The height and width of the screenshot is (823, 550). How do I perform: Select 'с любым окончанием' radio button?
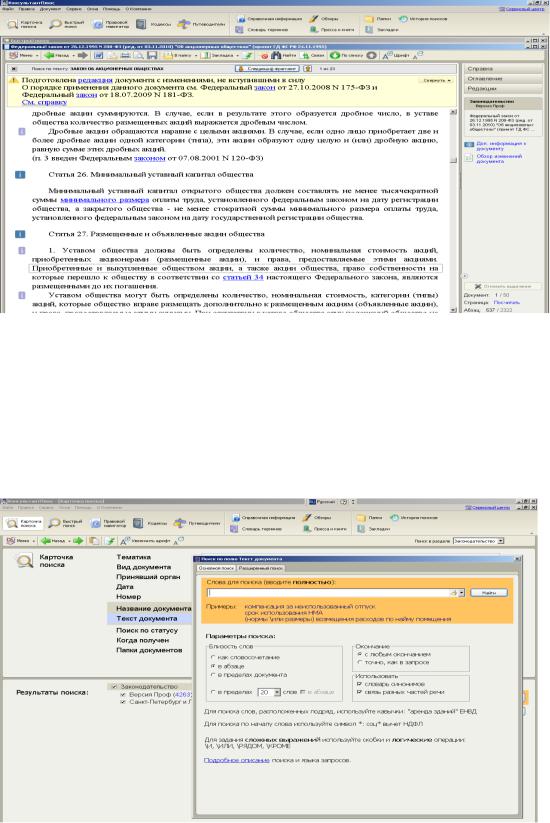(359, 655)
